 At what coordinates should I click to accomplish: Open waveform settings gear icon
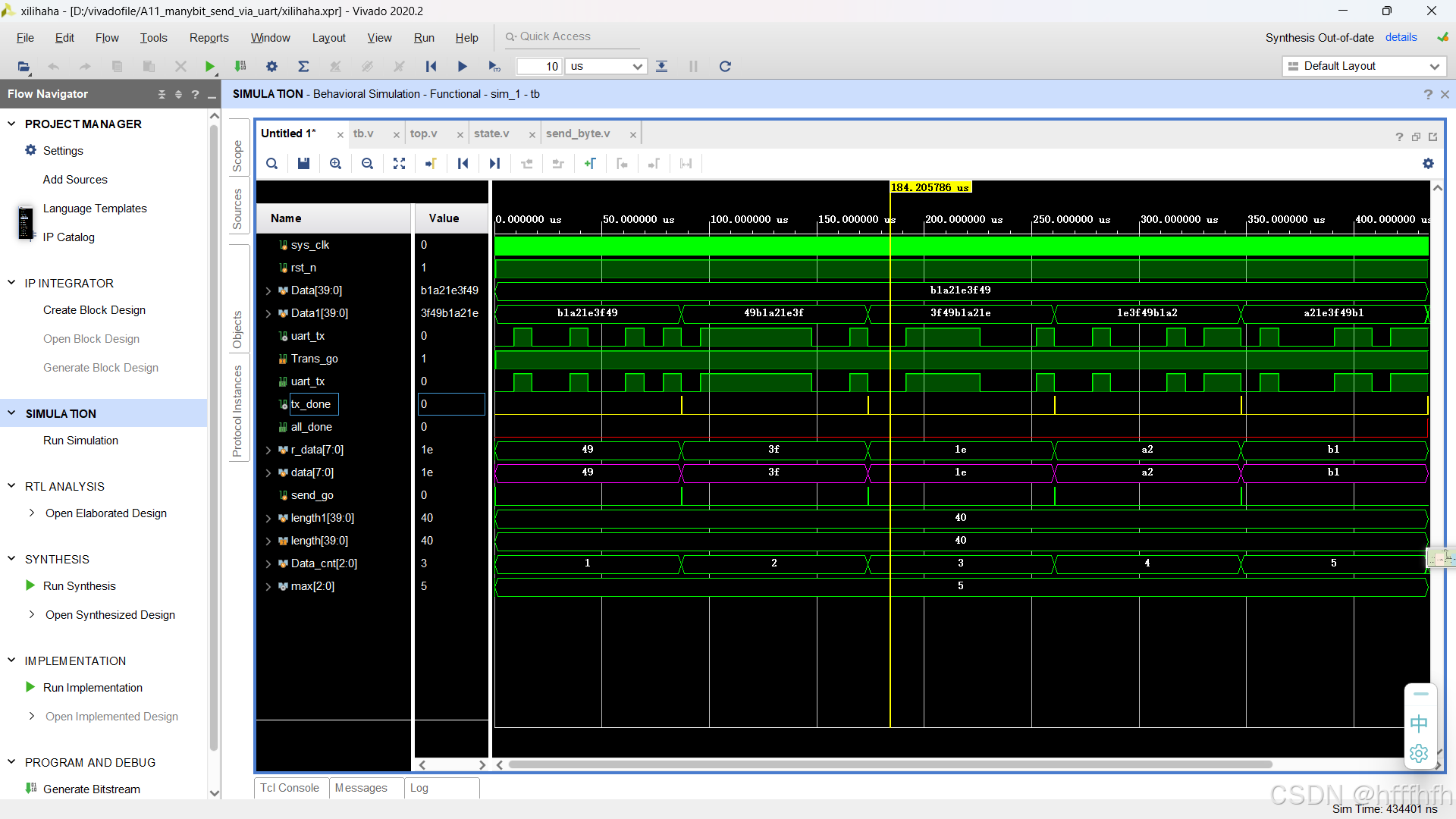pyautogui.click(x=1428, y=163)
